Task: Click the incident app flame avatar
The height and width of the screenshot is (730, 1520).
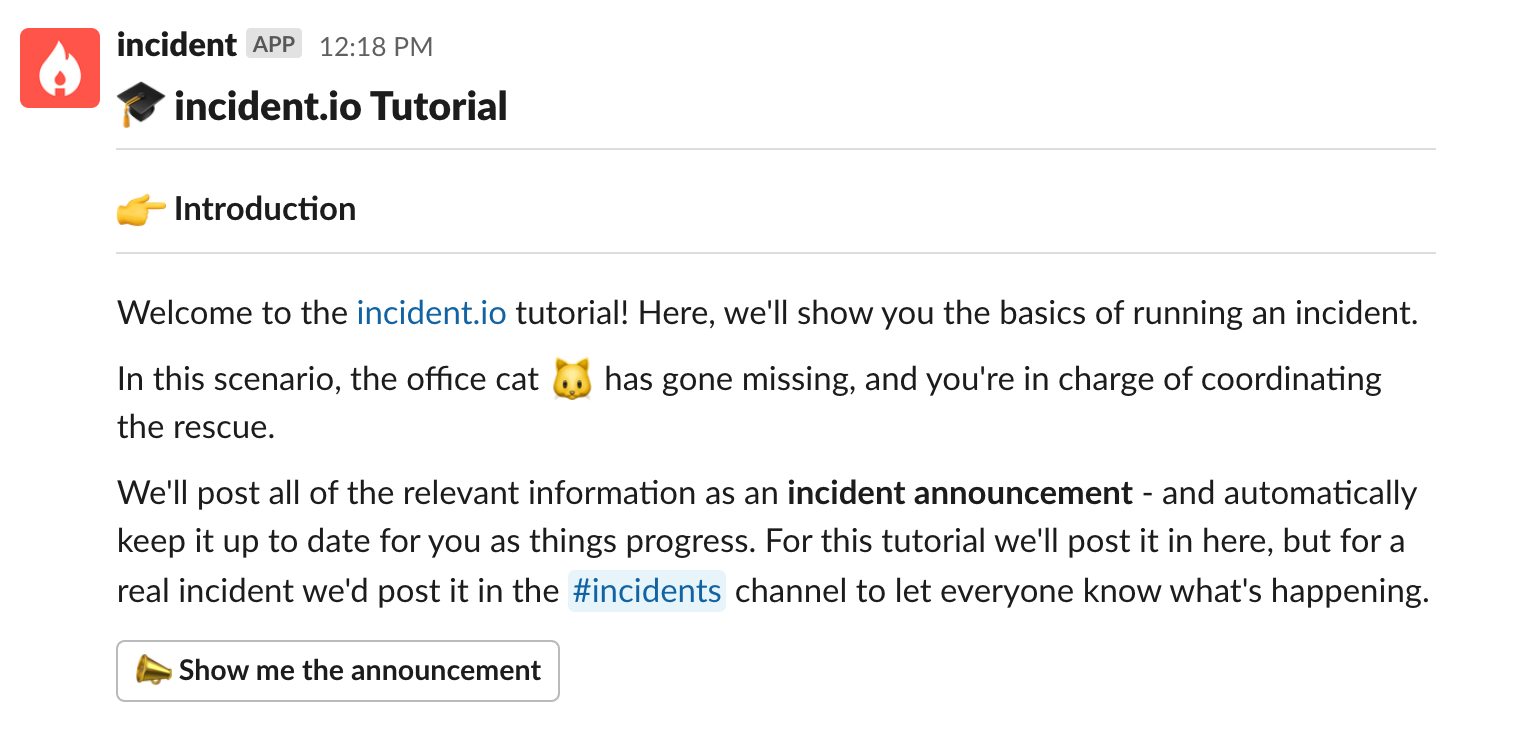Action: coord(60,68)
